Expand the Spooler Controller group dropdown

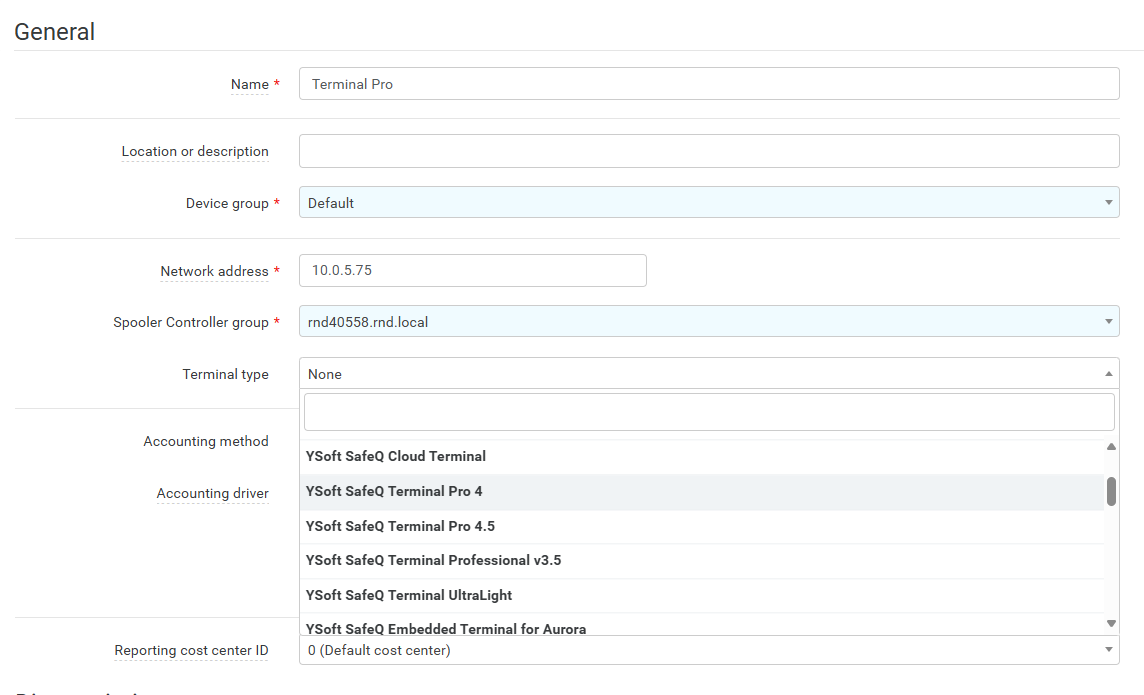coord(708,322)
